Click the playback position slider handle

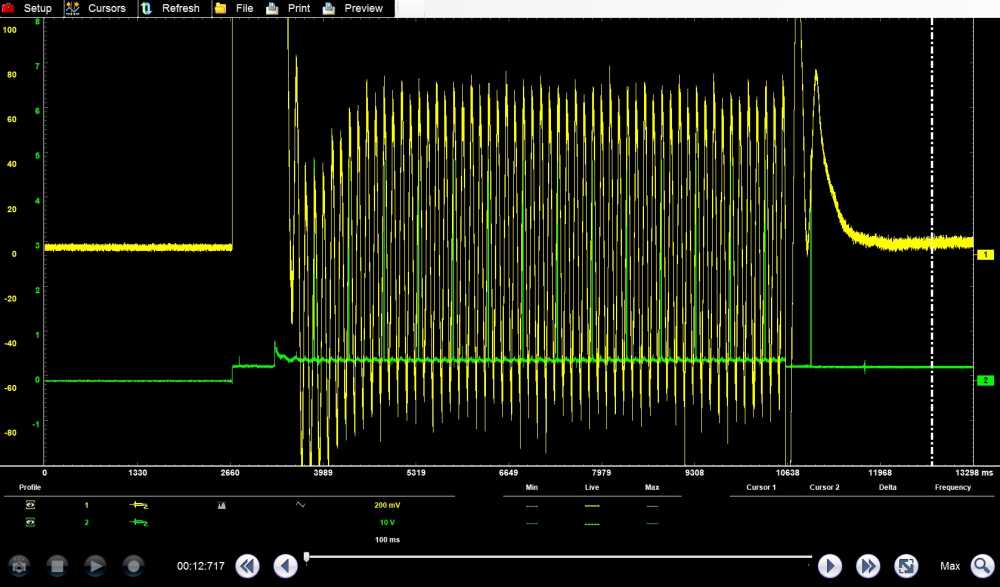(x=306, y=556)
